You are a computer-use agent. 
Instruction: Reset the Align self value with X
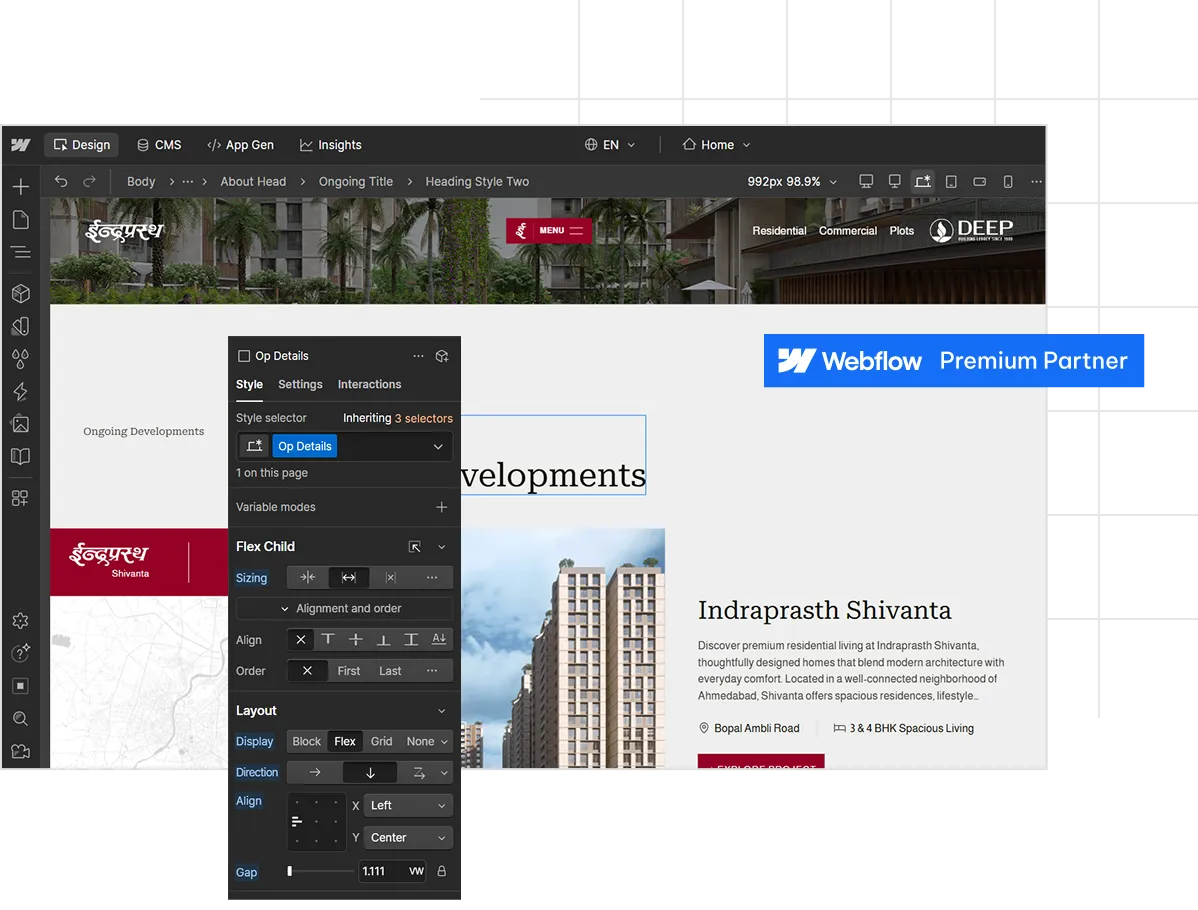tap(300, 640)
